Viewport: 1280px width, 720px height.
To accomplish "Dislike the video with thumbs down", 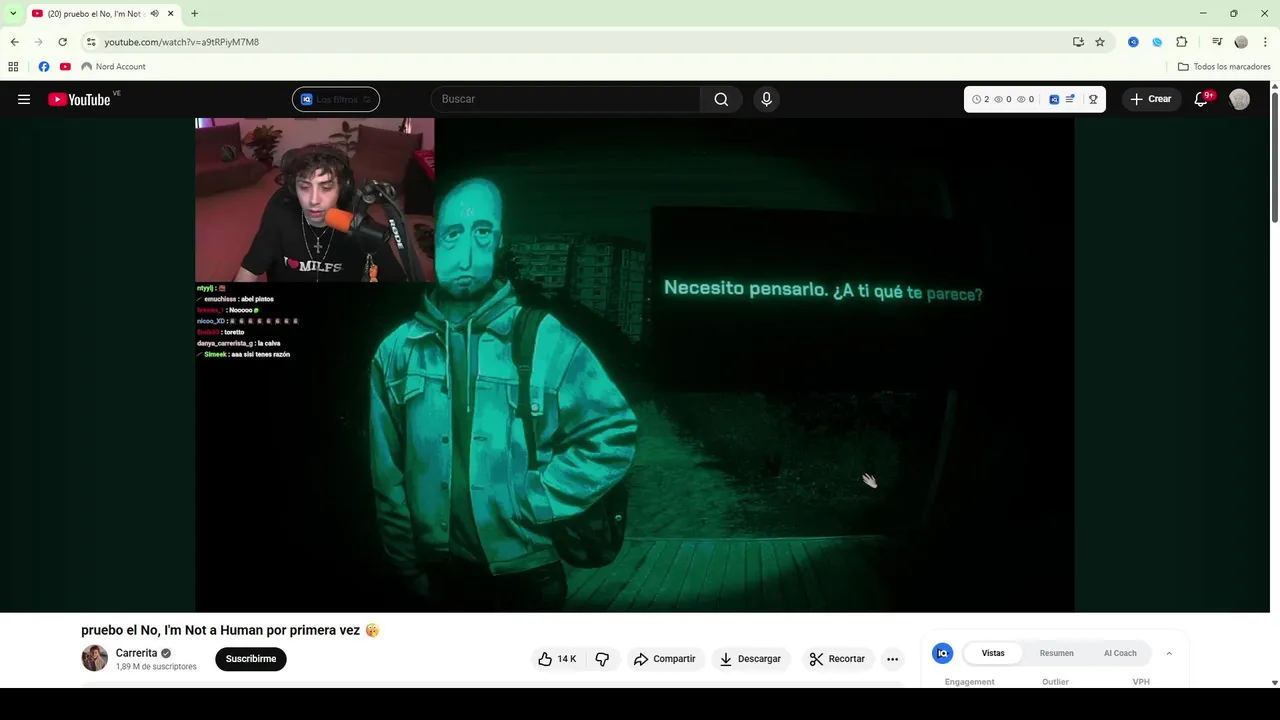I will [602, 659].
